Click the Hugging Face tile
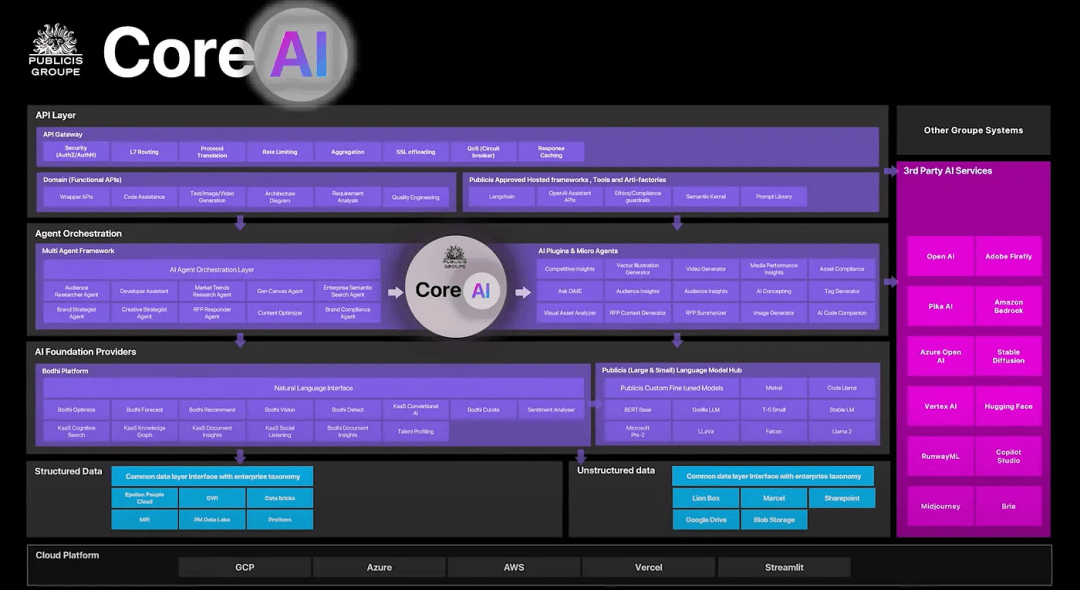 tap(1008, 407)
